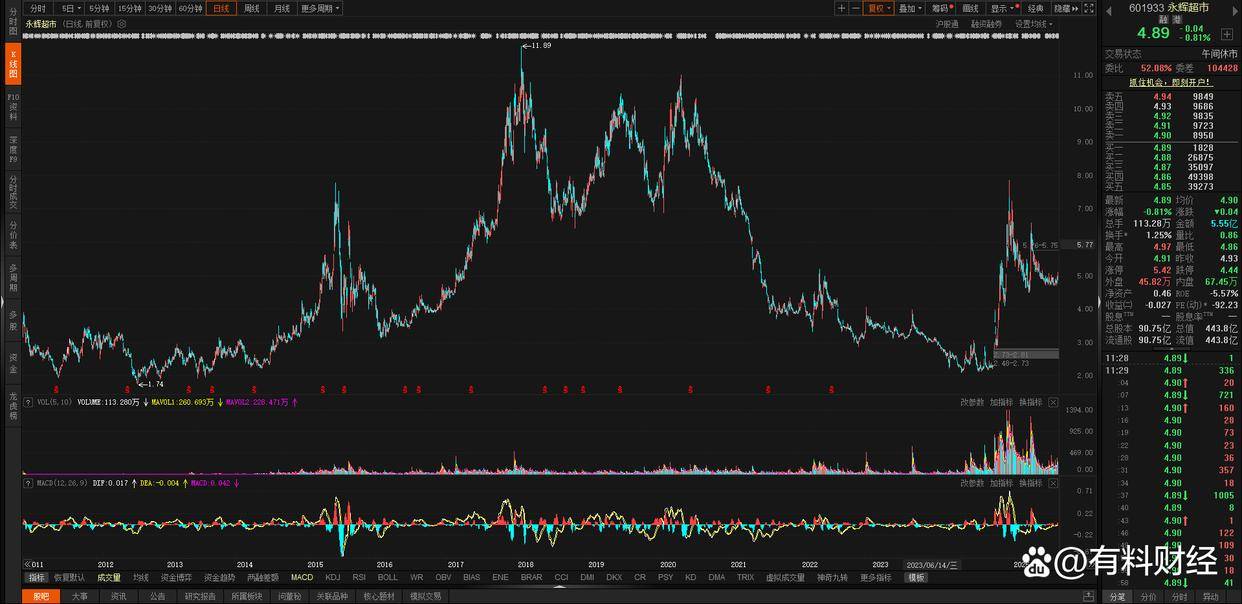The image size is (1242, 604).
Task: Open the 5日 period dropdown
Action: pos(70,8)
